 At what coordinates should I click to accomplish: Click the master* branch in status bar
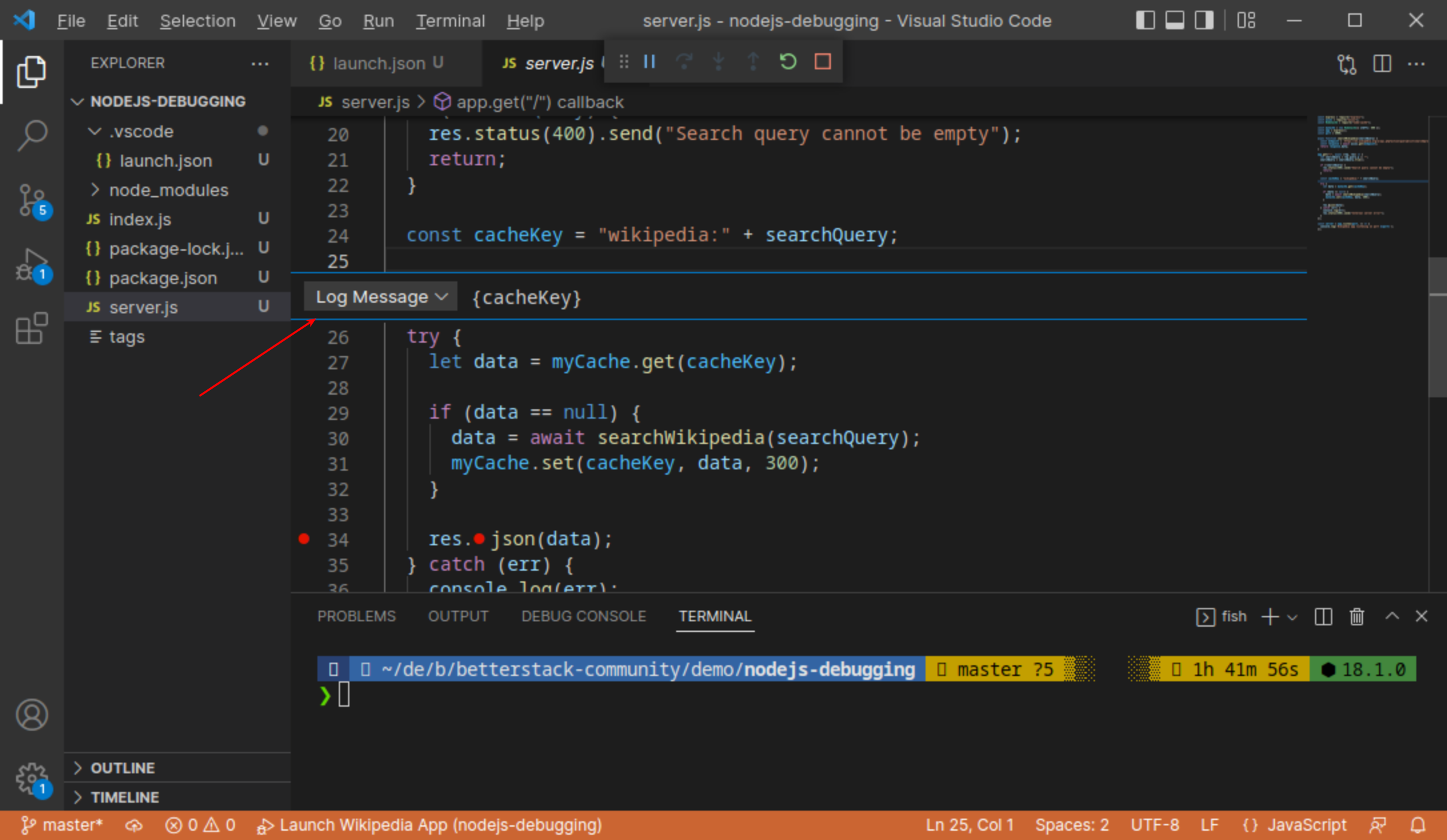coord(61,825)
